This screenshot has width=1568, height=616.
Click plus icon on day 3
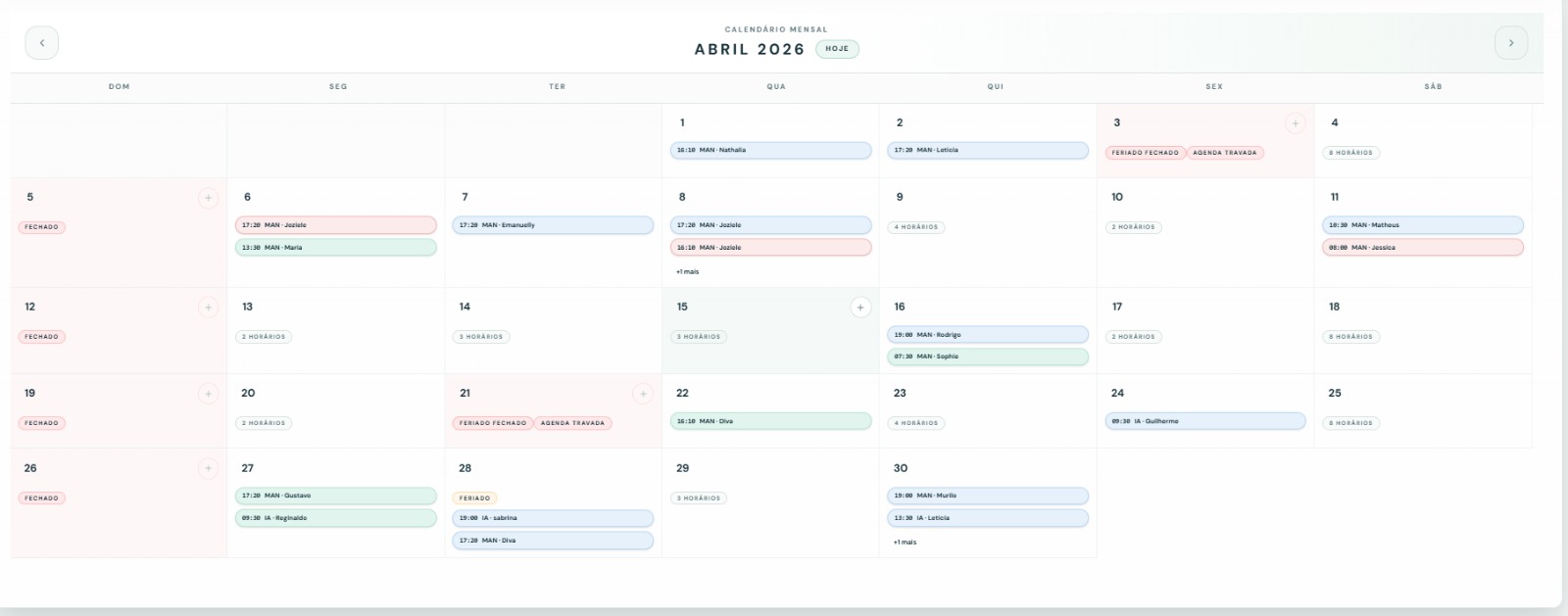1295,123
